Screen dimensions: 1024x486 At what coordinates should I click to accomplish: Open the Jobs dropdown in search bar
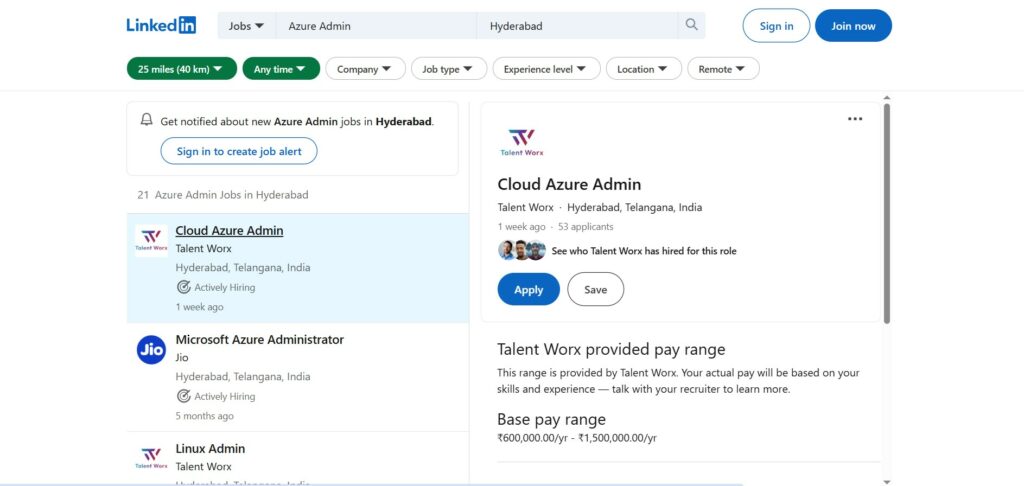(246, 26)
